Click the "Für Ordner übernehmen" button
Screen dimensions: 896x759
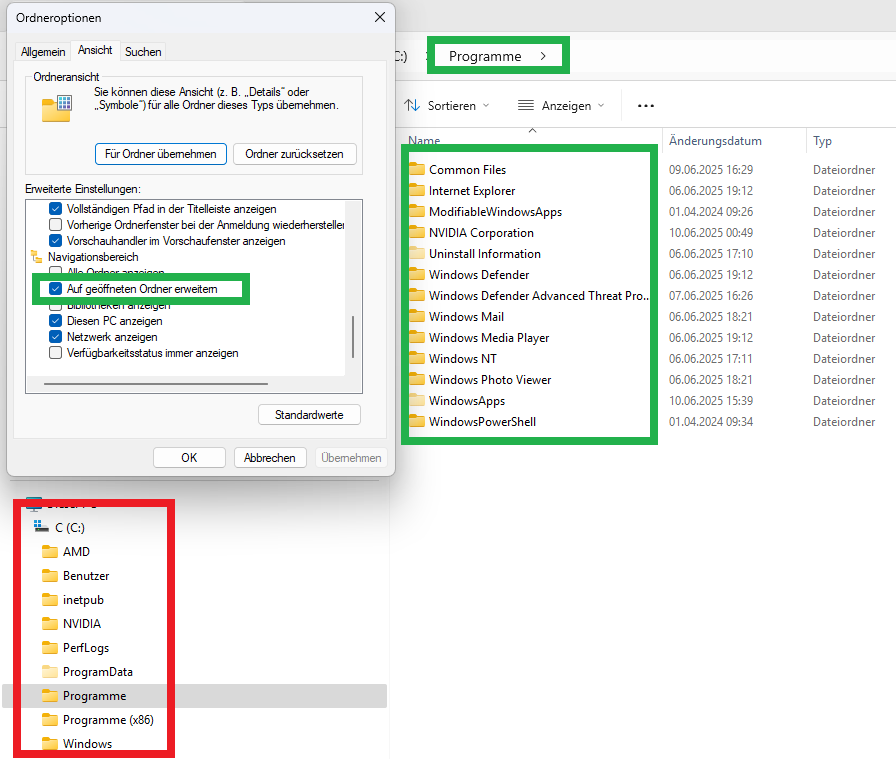coord(160,154)
